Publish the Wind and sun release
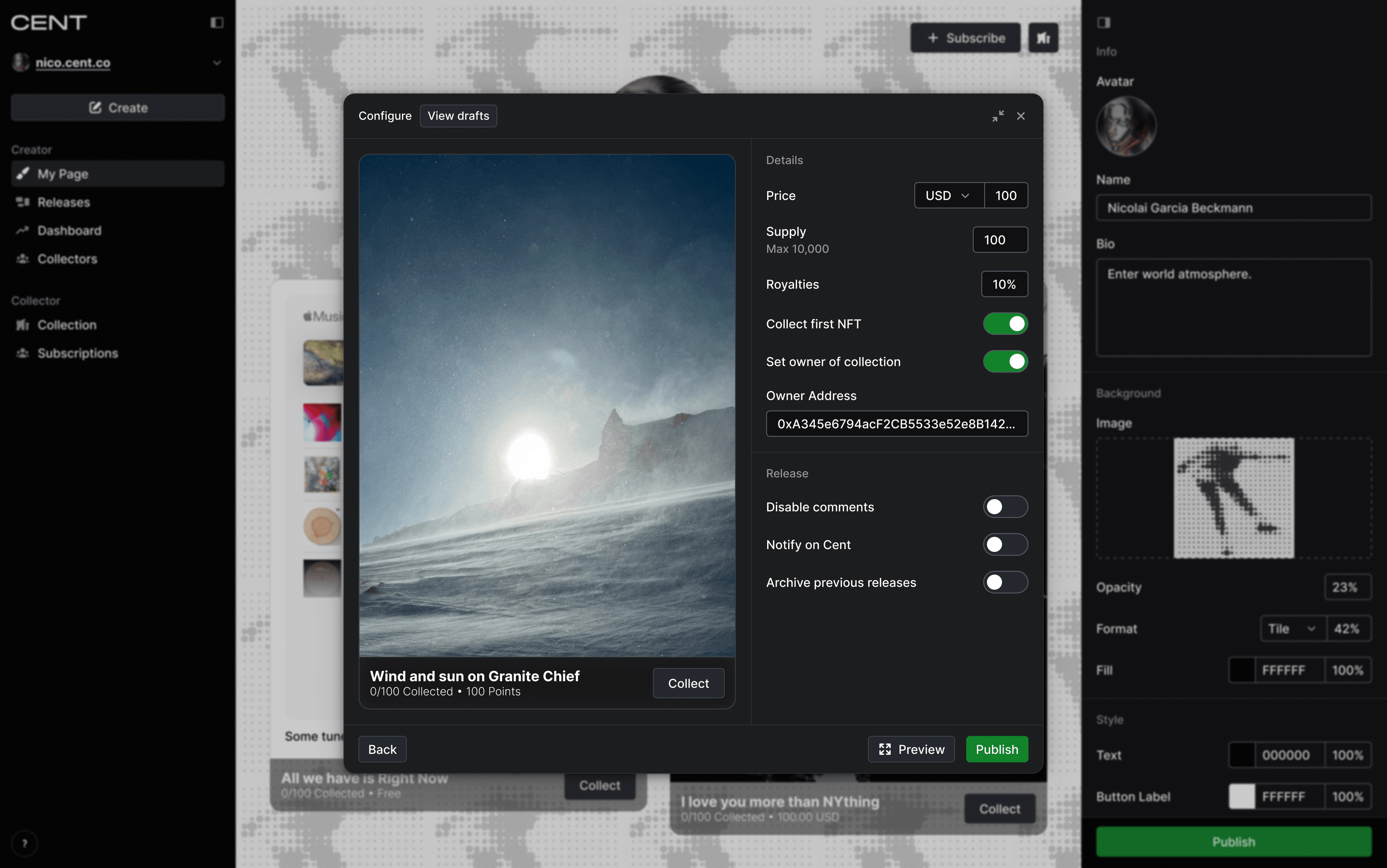1387x868 pixels. (x=997, y=748)
